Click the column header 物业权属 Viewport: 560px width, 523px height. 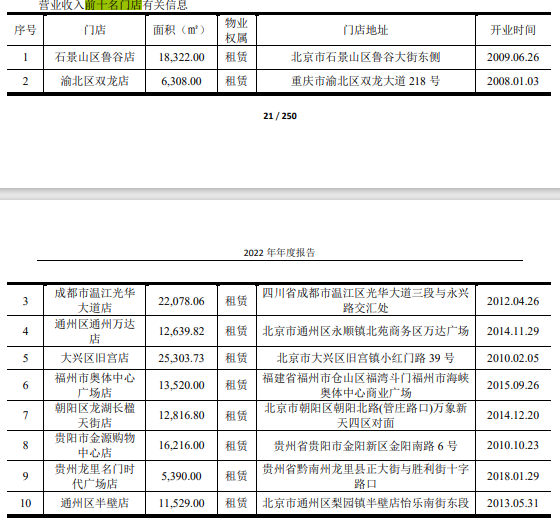[236, 30]
